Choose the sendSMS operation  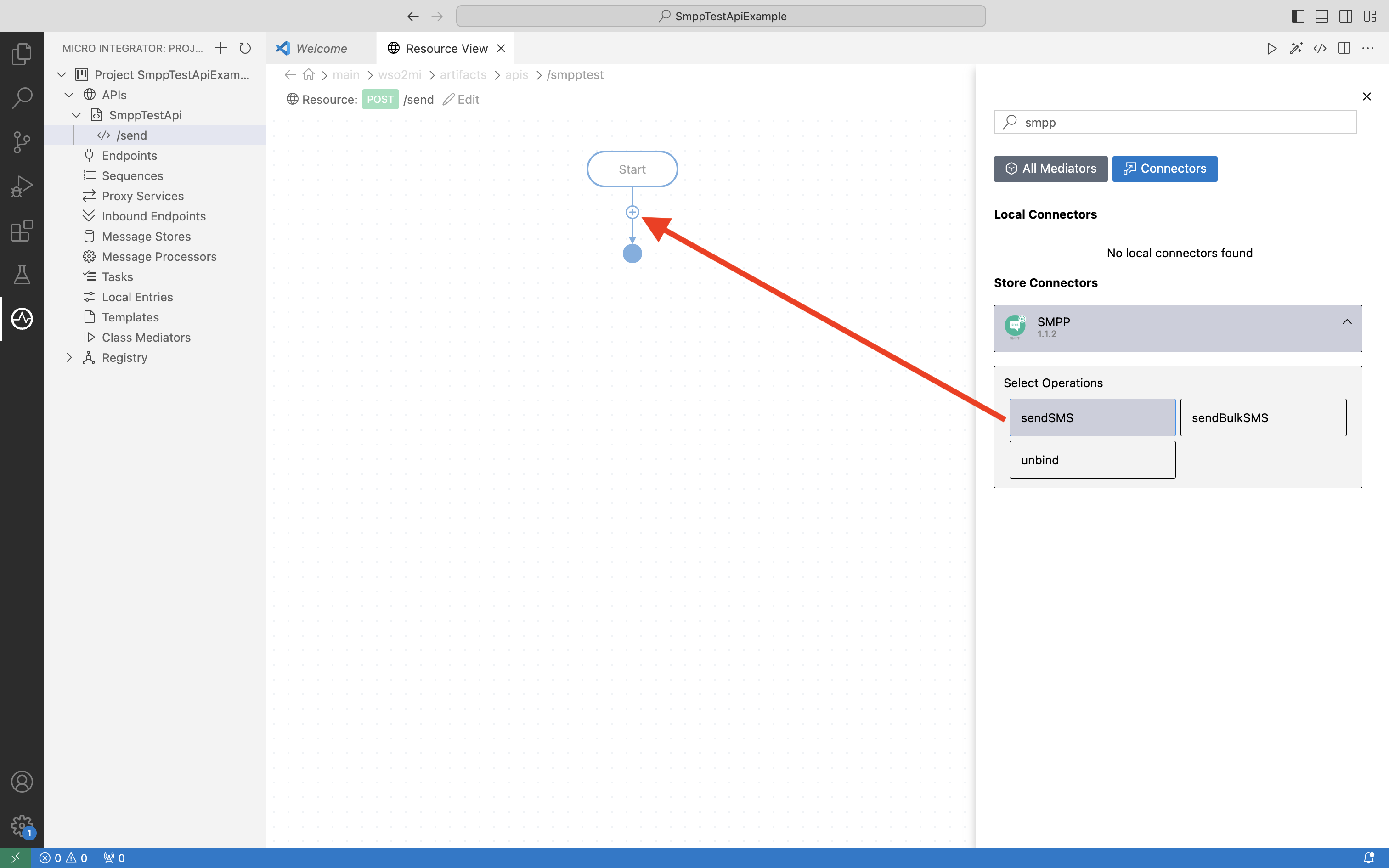tap(1092, 417)
